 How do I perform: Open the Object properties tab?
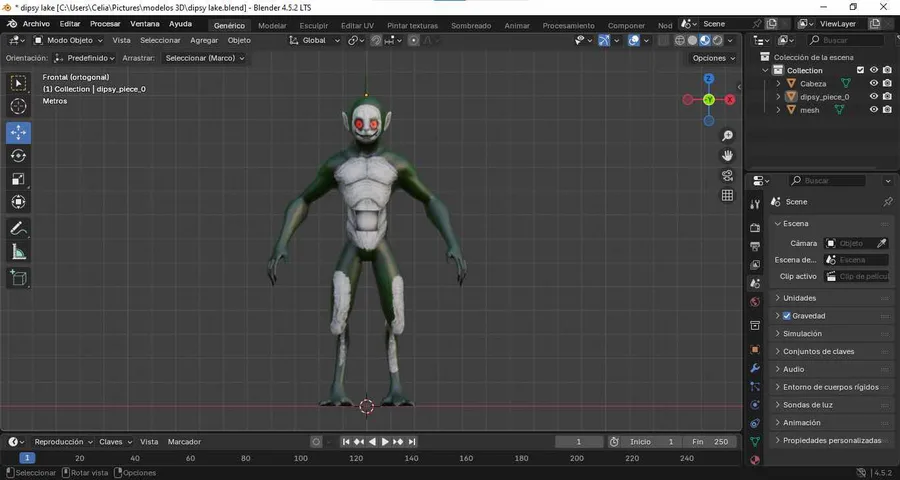(755, 349)
